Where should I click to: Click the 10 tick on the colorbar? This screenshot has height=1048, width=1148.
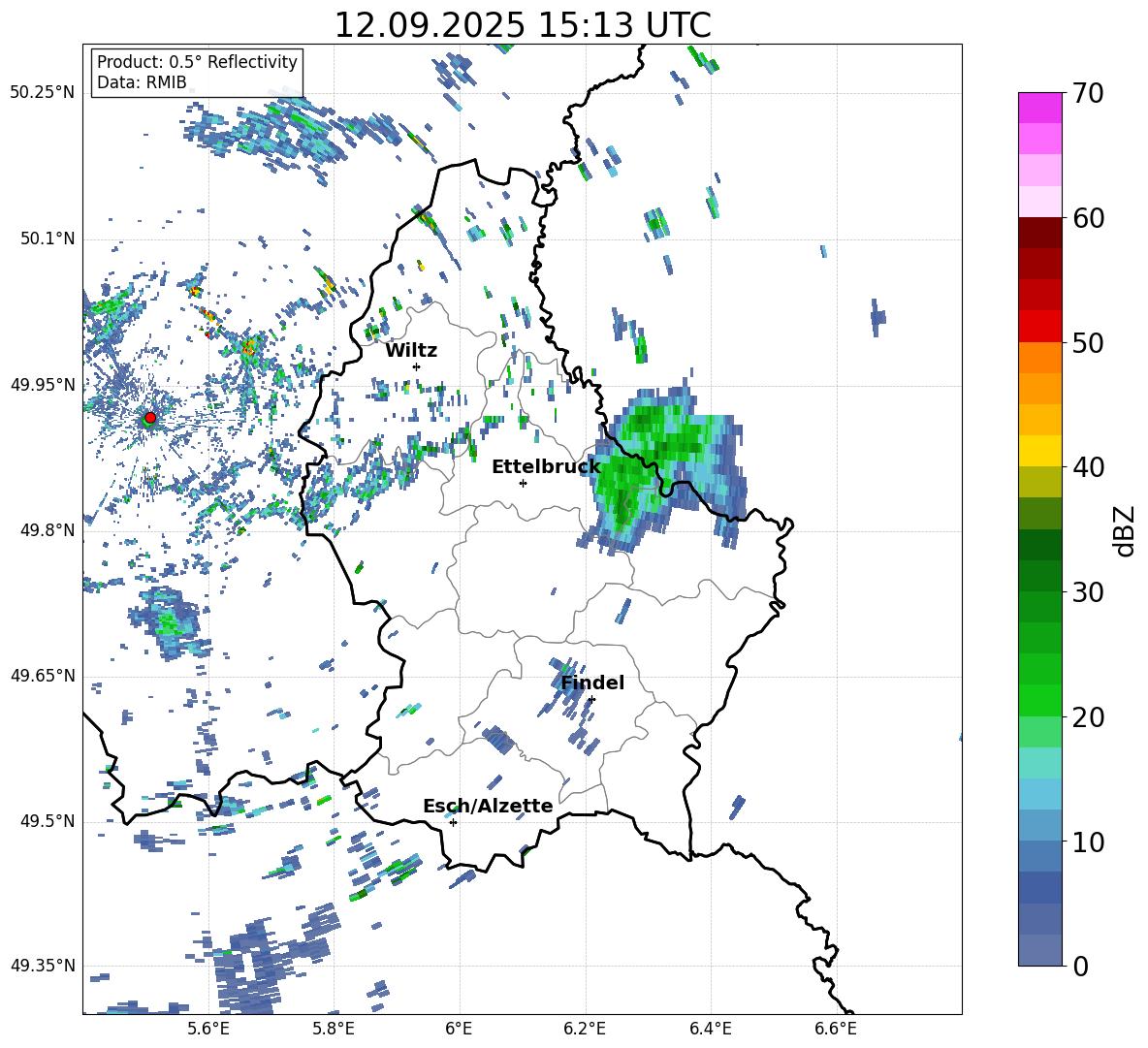1087,842
